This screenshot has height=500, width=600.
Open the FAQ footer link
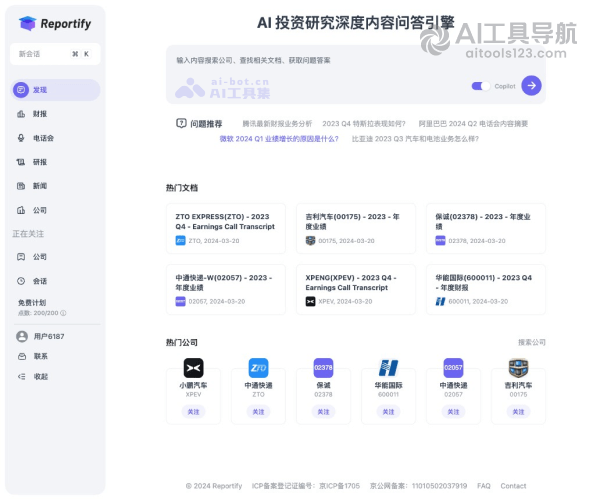(484, 486)
